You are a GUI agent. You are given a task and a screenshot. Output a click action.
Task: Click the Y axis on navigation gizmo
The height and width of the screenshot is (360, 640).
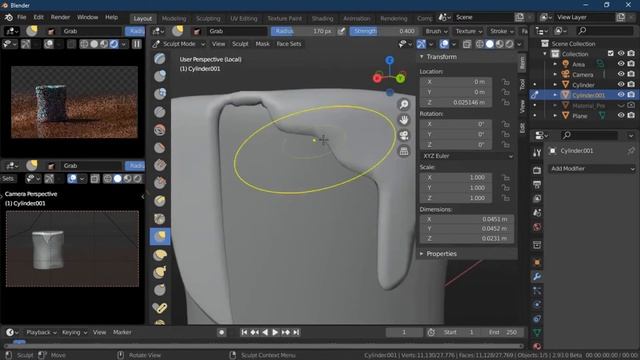[x=401, y=78]
